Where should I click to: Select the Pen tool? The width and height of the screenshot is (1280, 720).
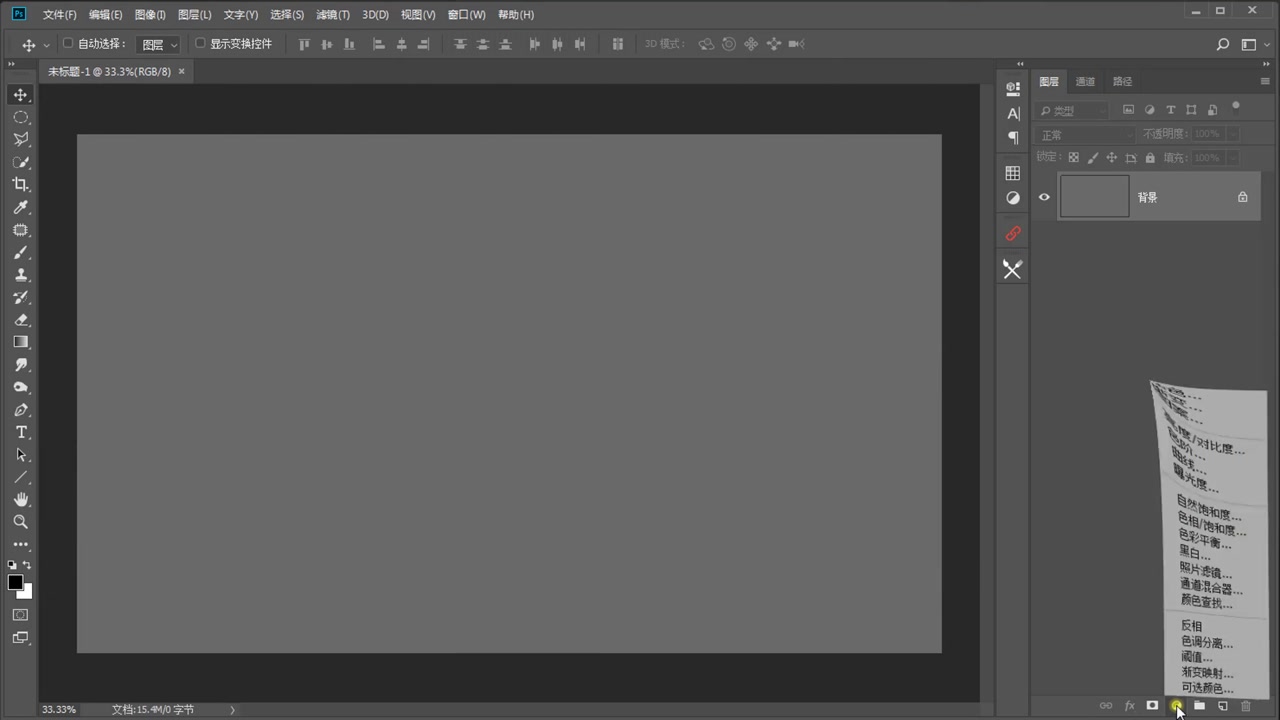click(x=20, y=410)
